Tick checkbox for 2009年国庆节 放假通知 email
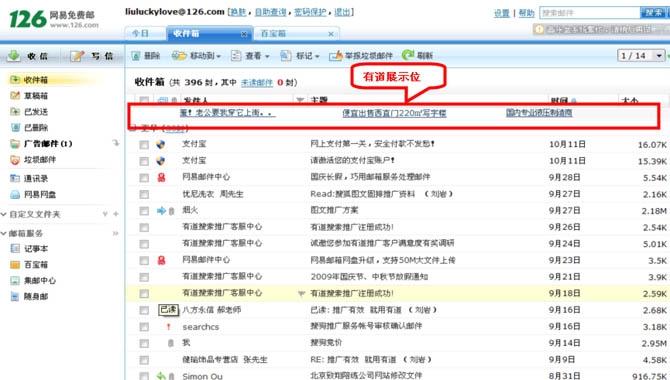 [x=144, y=277]
